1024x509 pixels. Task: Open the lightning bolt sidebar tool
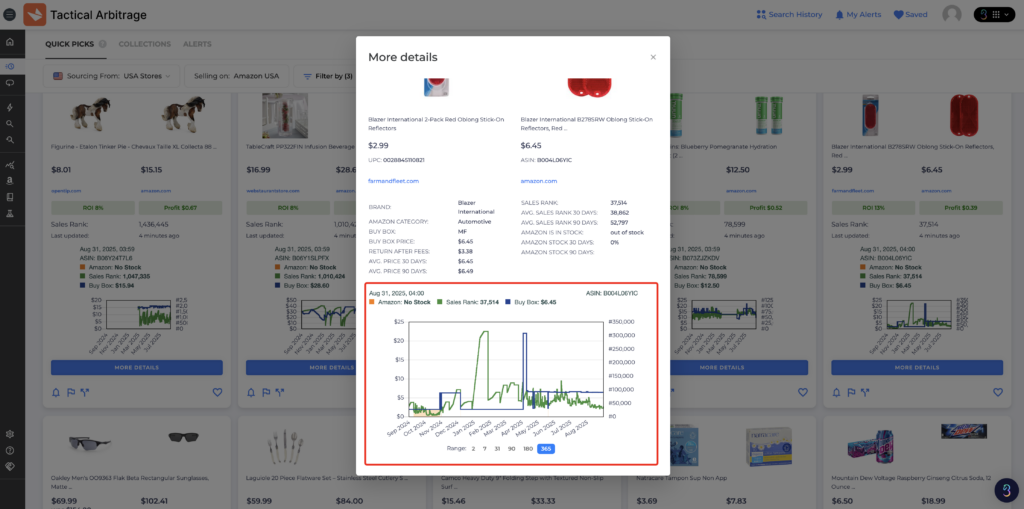tap(10, 107)
